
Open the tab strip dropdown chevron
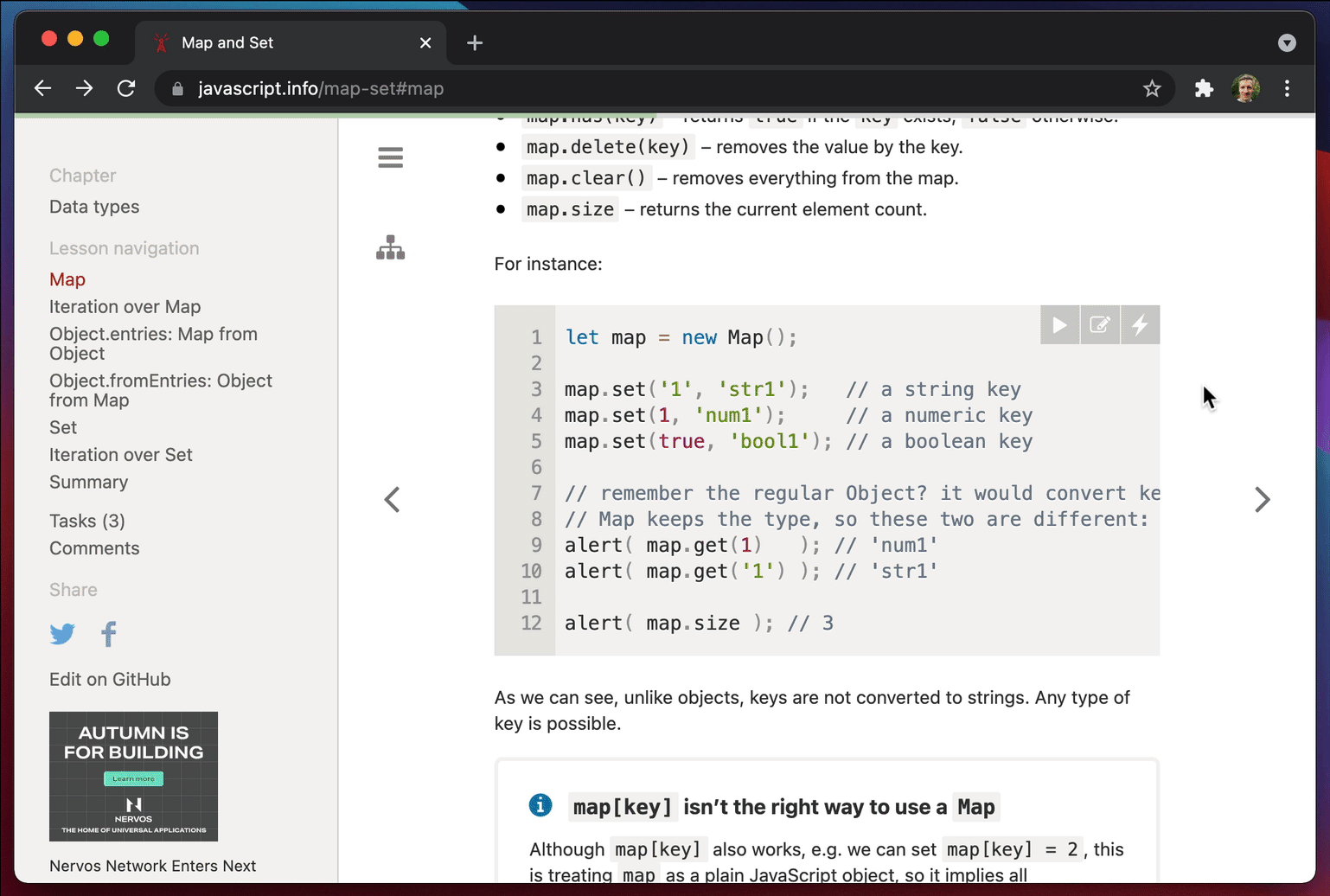pos(1287,42)
